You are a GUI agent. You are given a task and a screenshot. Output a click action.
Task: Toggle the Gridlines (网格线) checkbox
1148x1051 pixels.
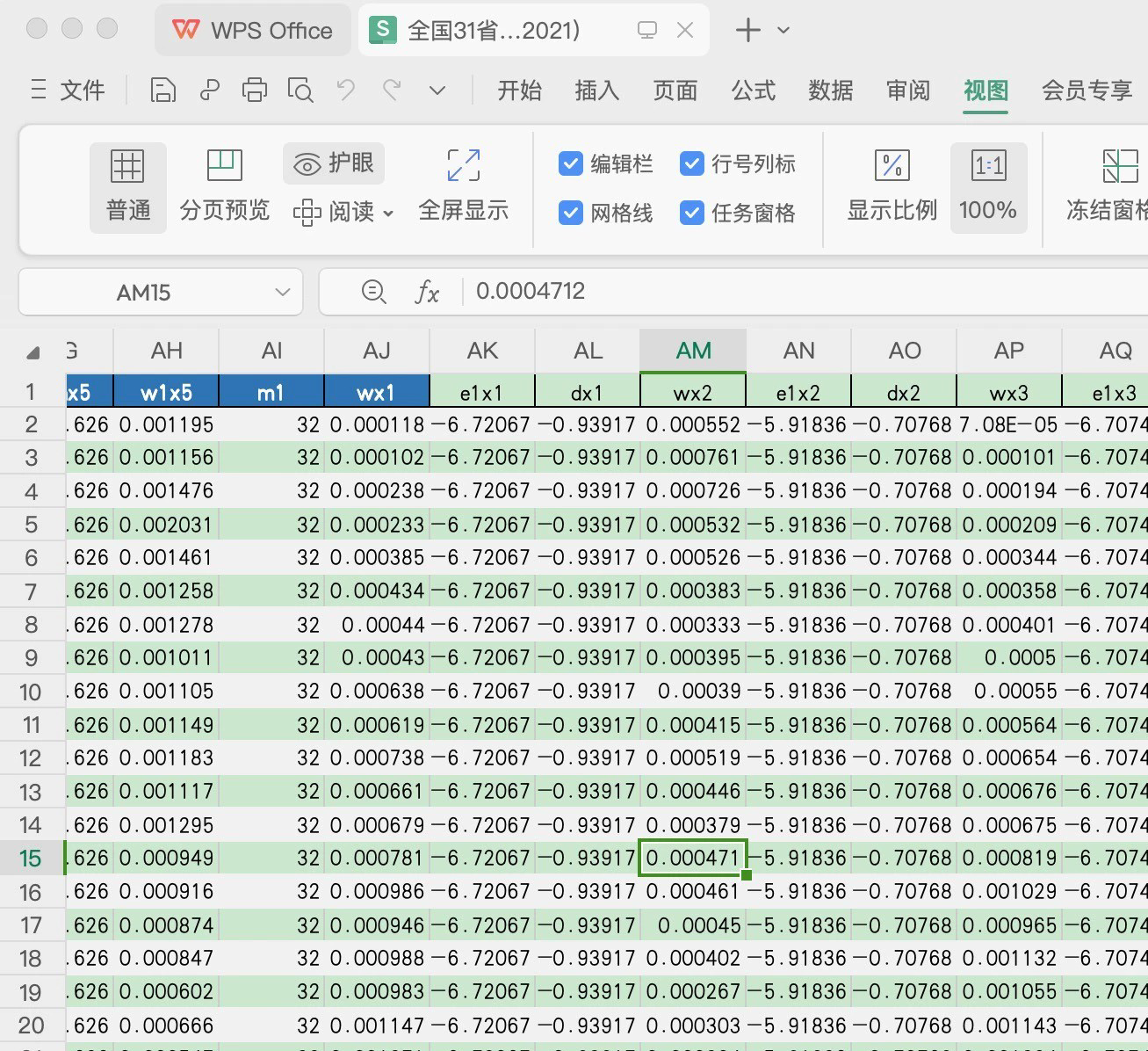[571, 213]
